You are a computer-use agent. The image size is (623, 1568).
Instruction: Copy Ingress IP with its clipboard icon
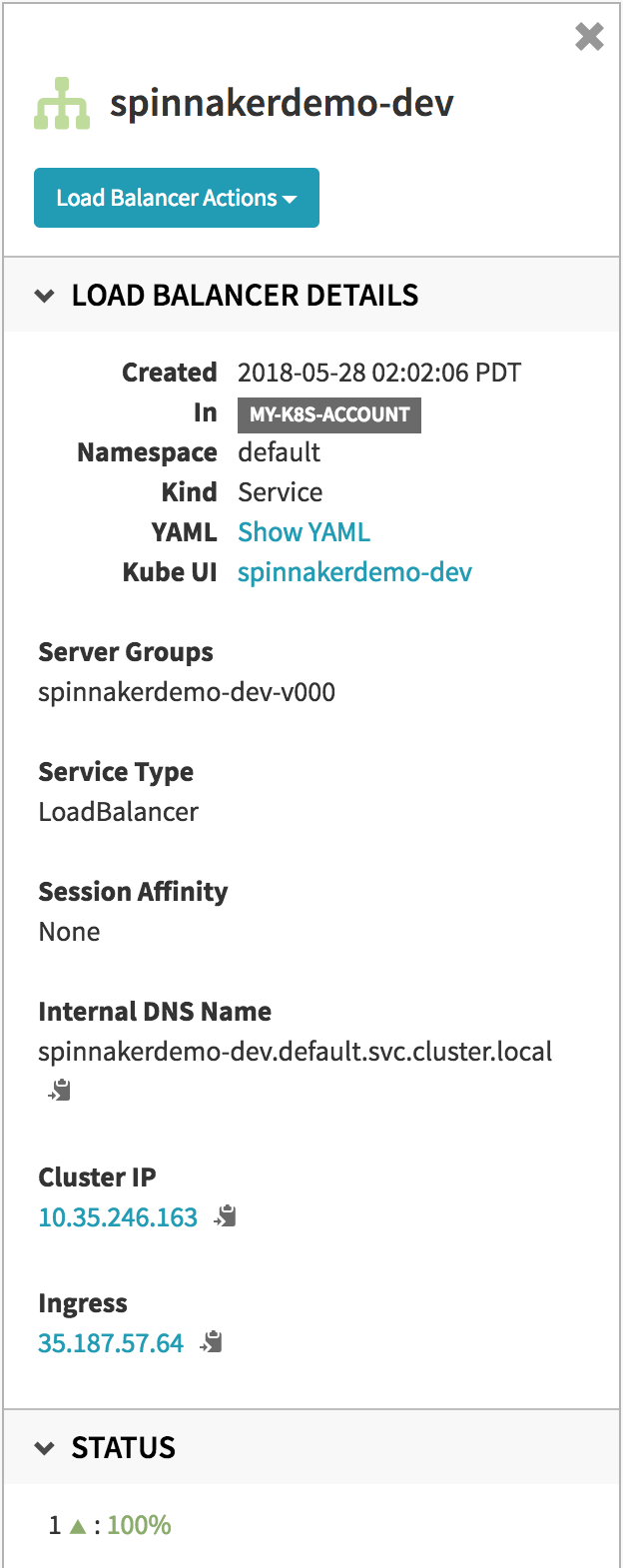click(210, 1342)
